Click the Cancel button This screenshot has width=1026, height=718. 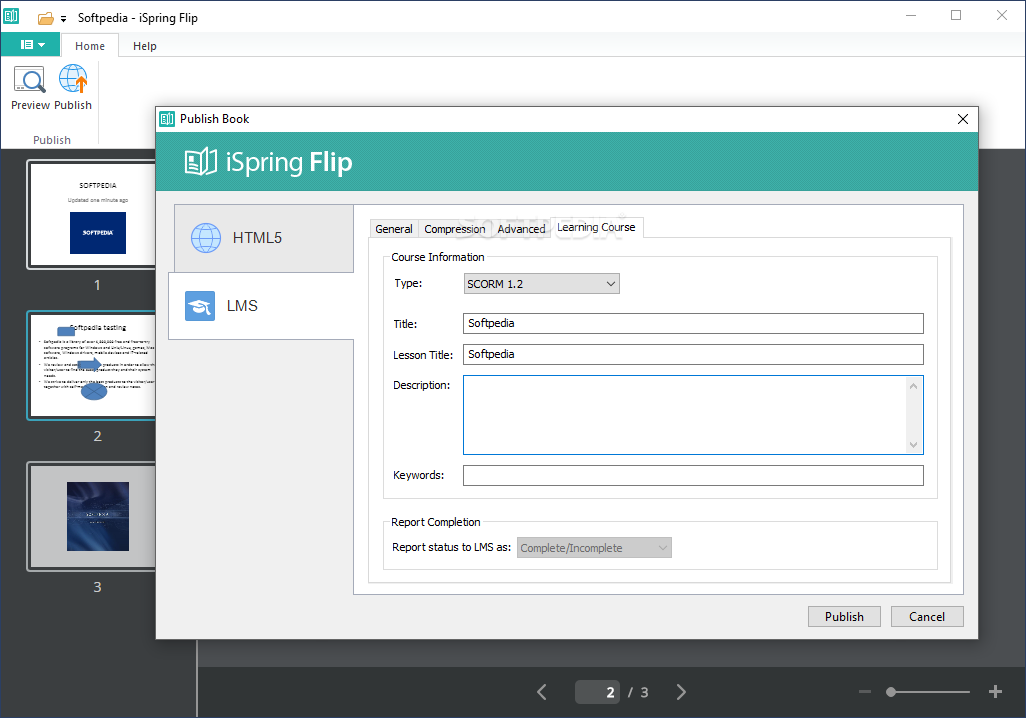pos(927,617)
